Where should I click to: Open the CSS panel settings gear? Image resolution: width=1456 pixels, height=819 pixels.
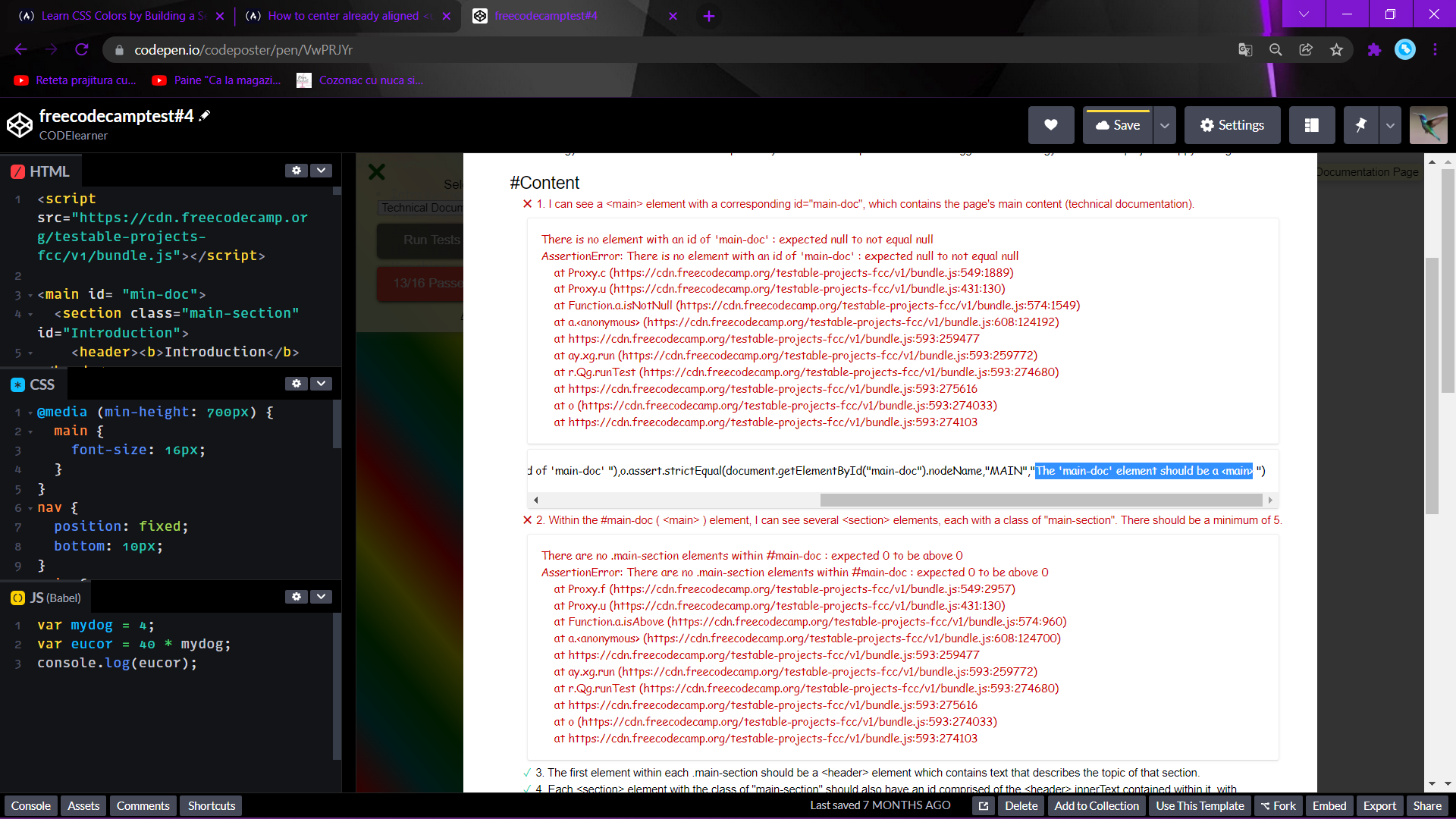pos(297,384)
